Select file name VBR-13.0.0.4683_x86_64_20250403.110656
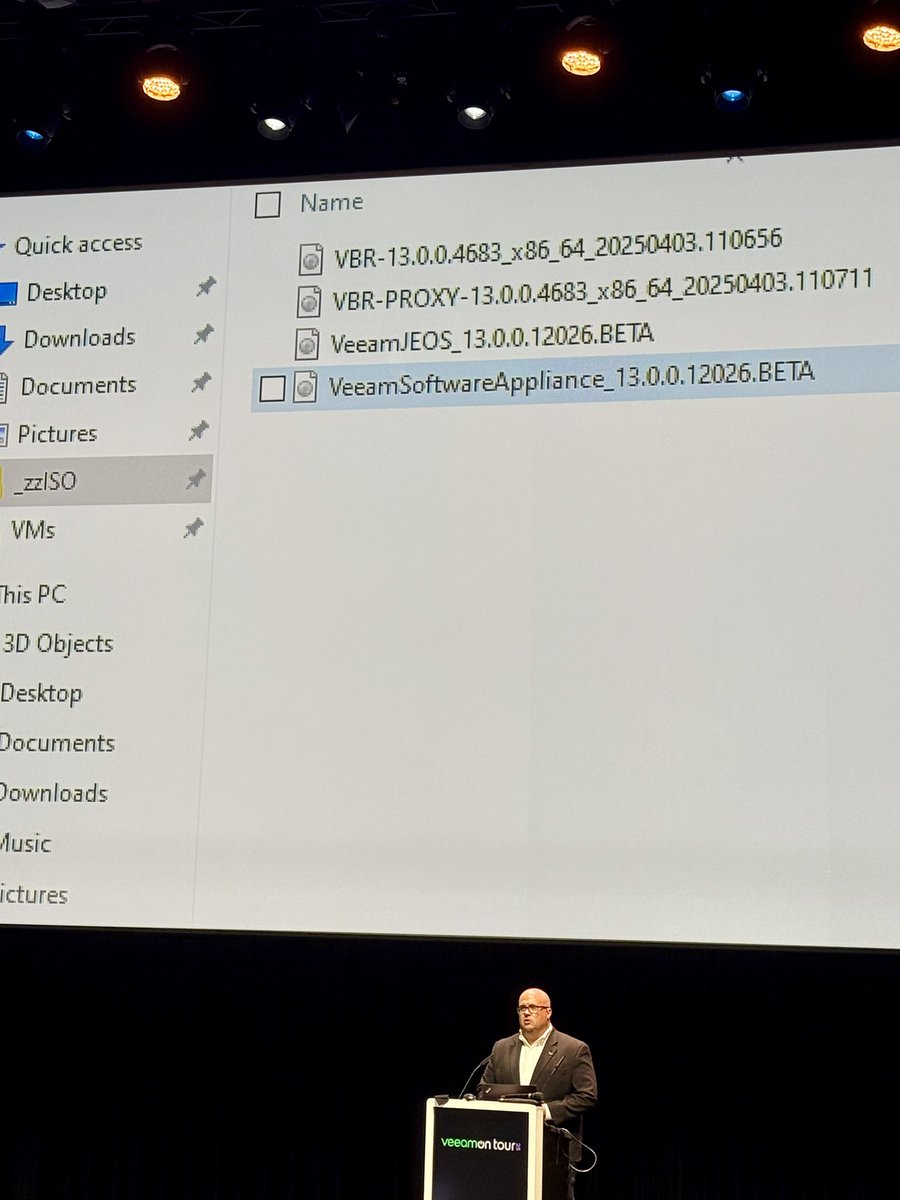 558,248
